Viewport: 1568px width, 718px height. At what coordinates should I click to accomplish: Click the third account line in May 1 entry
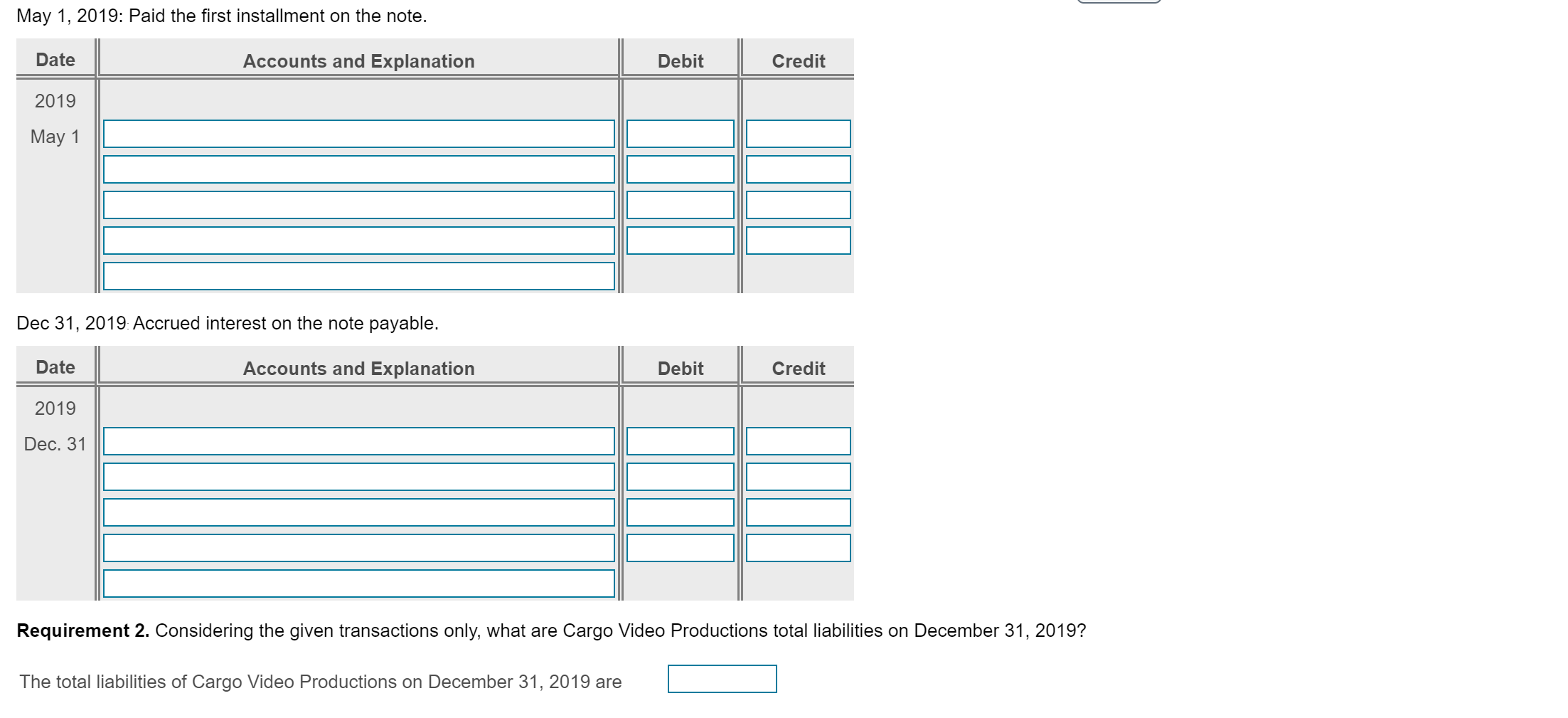(x=358, y=205)
